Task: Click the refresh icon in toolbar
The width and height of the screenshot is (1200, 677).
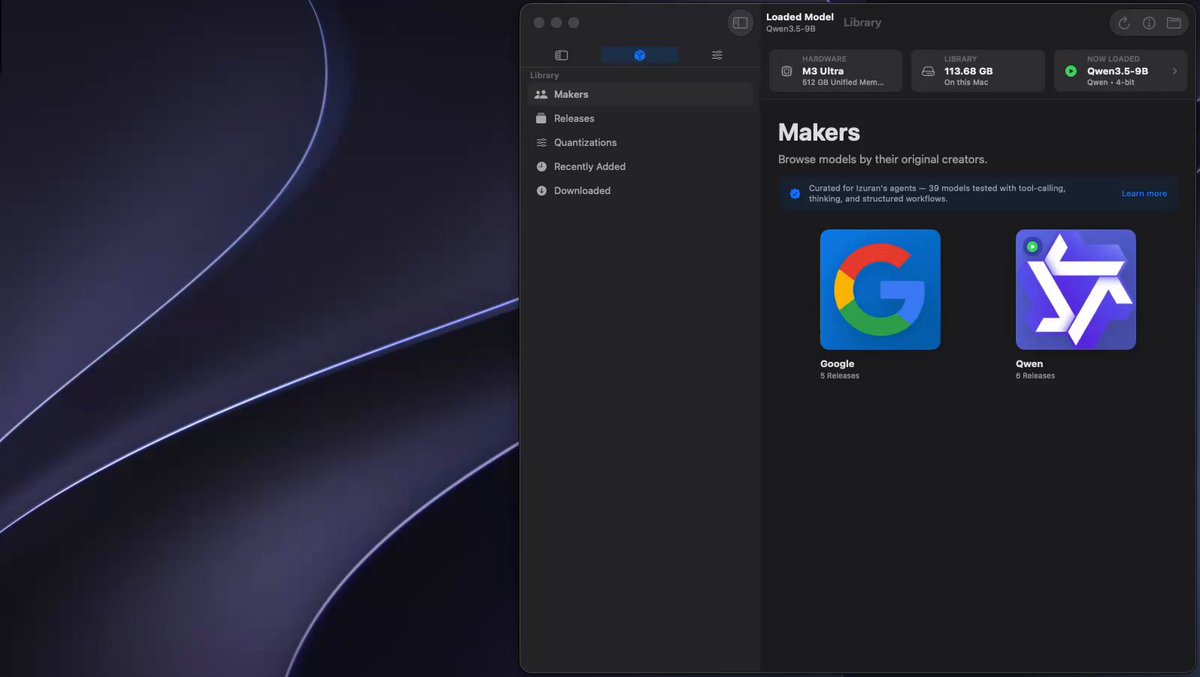Action: 1124,23
